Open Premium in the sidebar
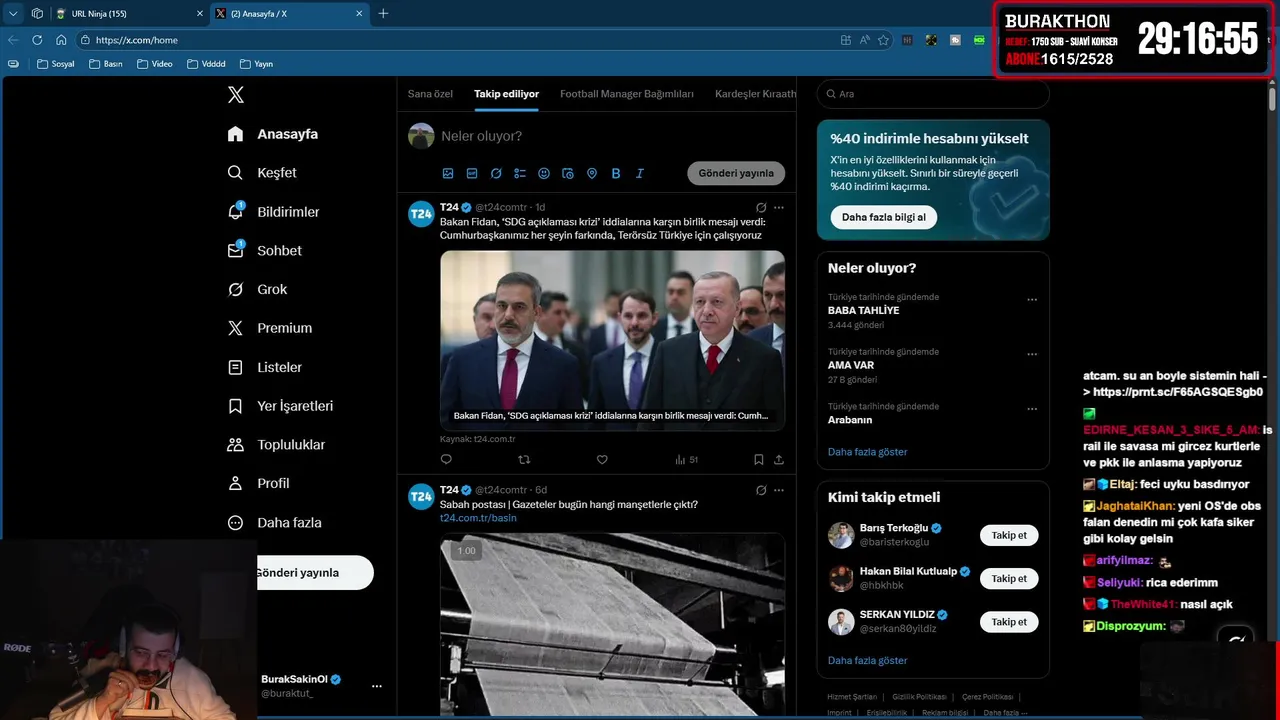 point(270,328)
